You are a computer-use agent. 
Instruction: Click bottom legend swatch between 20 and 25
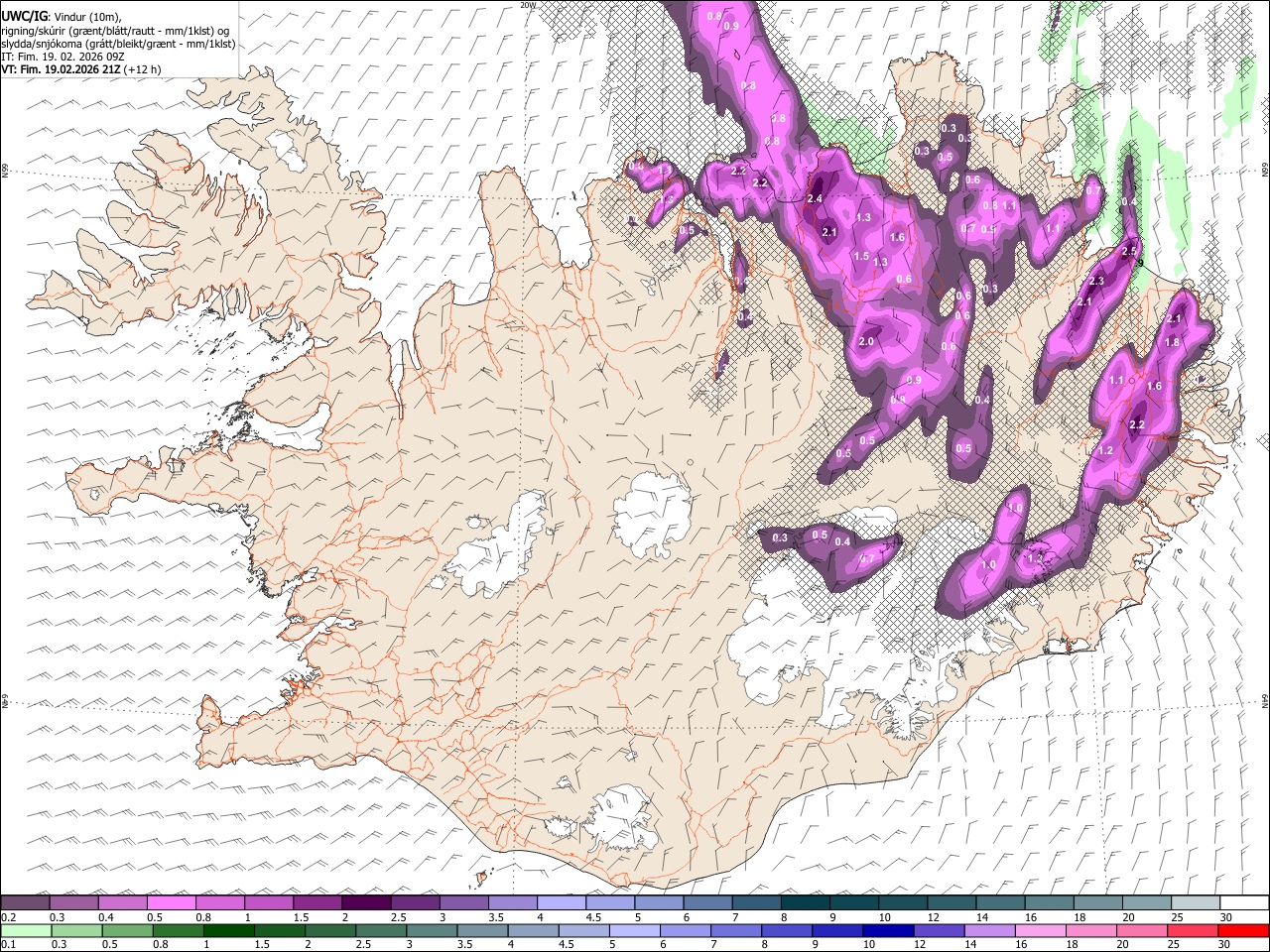click(x=1143, y=930)
